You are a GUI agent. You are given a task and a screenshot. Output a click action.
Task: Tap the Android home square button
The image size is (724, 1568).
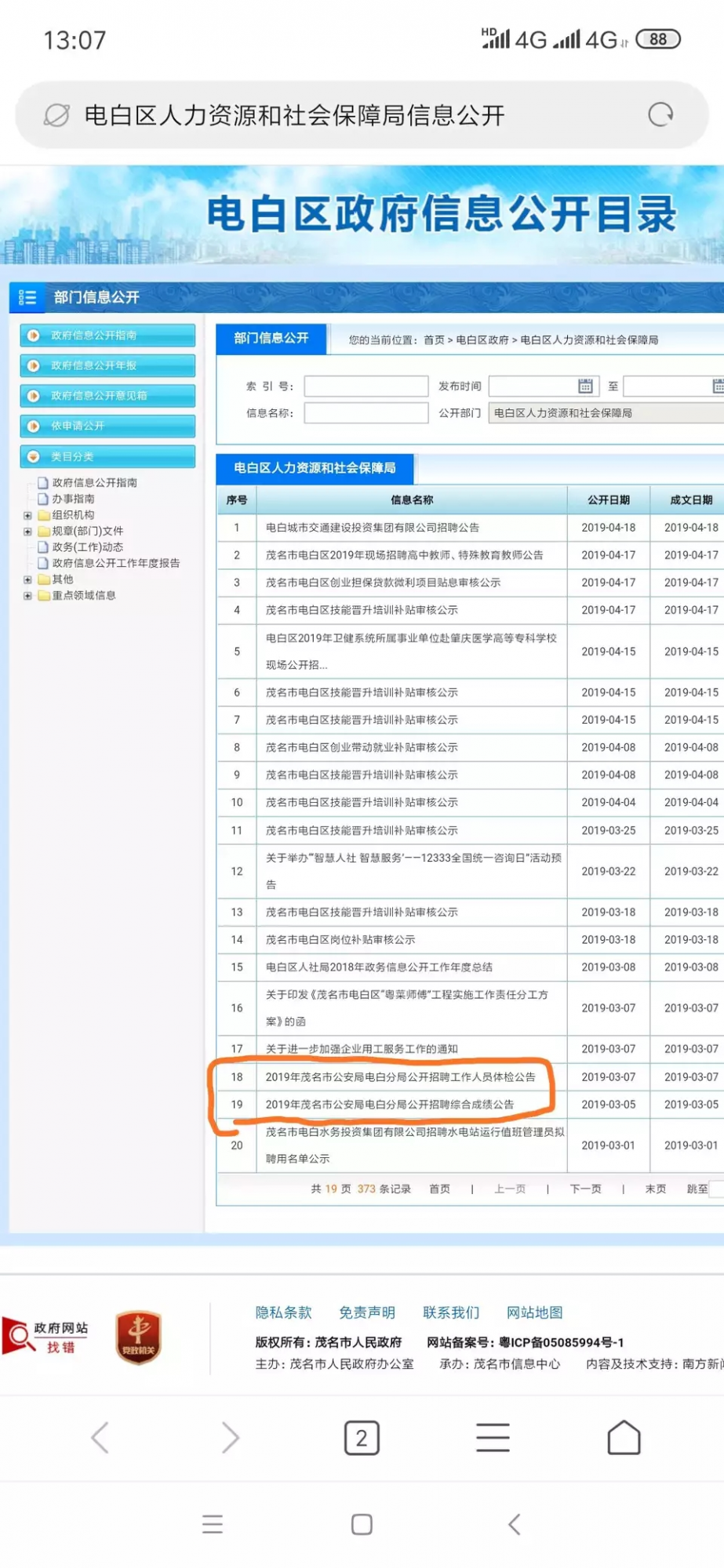point(362,1524)
